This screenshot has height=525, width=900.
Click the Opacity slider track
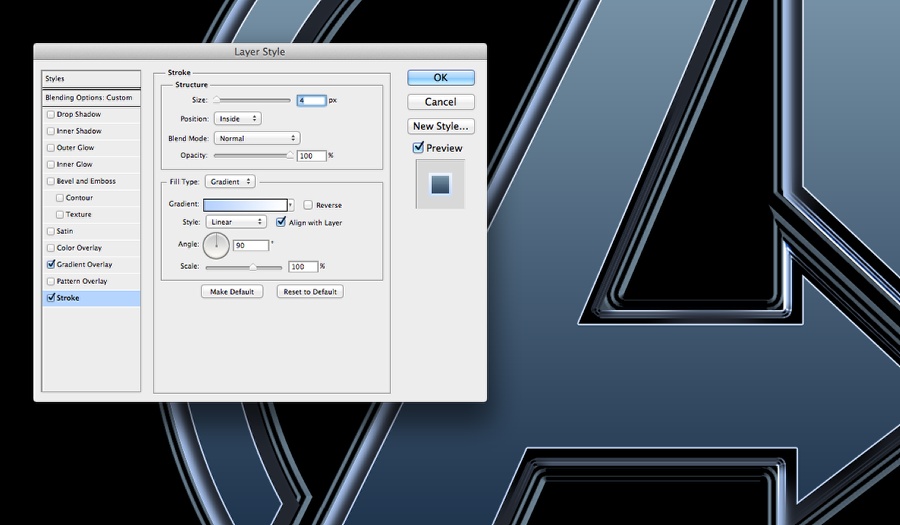point(252,156)
